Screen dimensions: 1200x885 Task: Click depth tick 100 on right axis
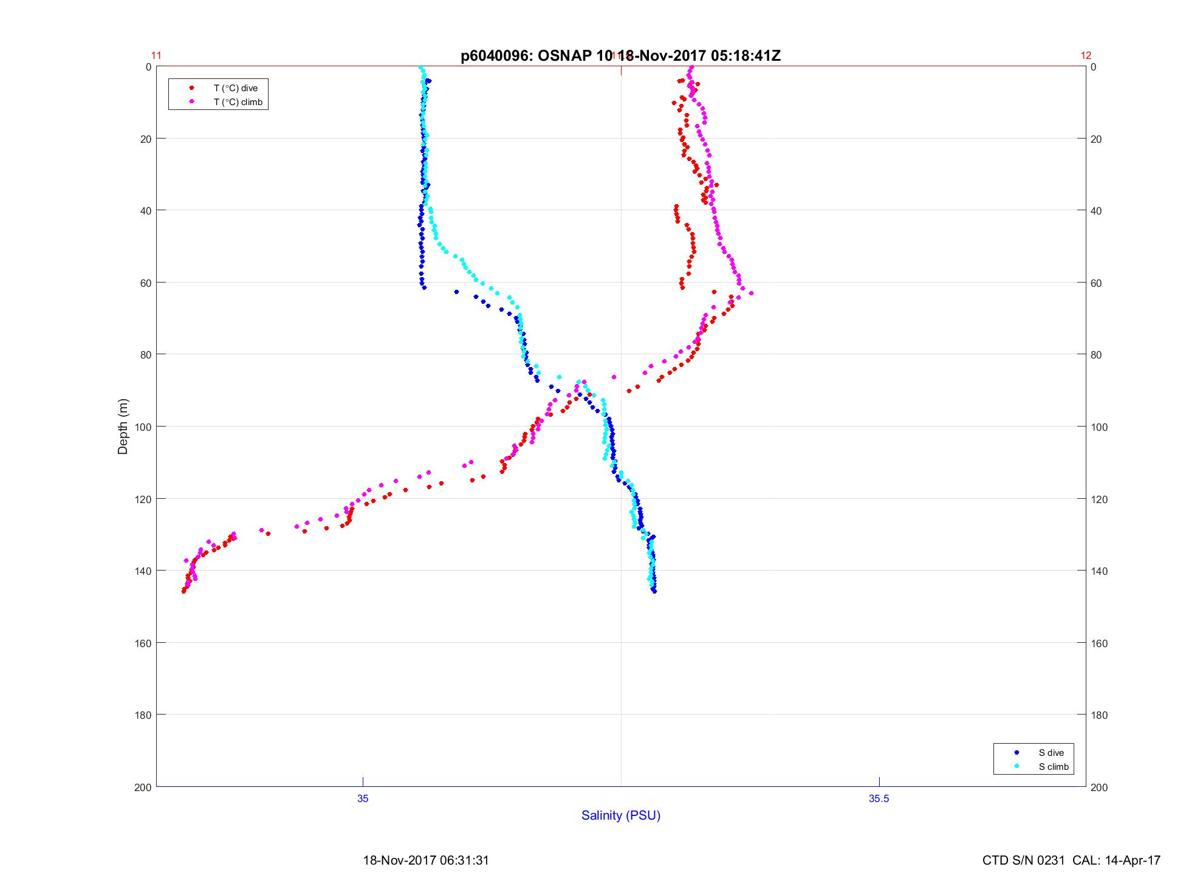point(1100,427)
